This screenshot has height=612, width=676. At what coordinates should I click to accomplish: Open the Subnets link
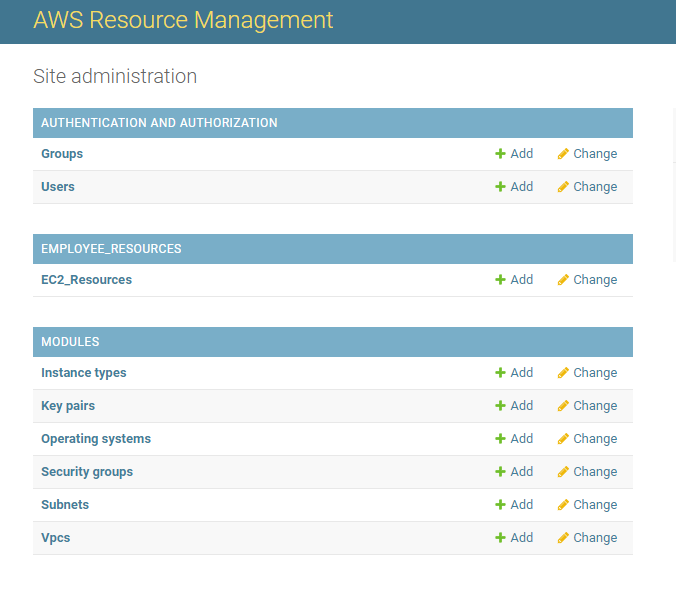pyautogui.click(x=65, y=505)
